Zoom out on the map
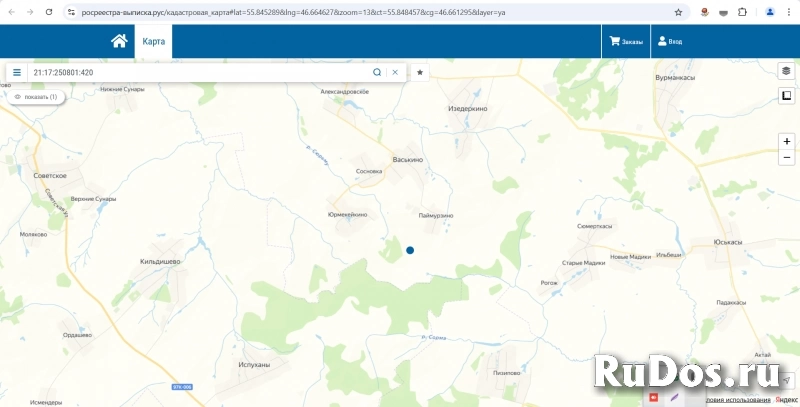Image resolution: width=800 pixels, height=407 pixels. coord(787,158)
